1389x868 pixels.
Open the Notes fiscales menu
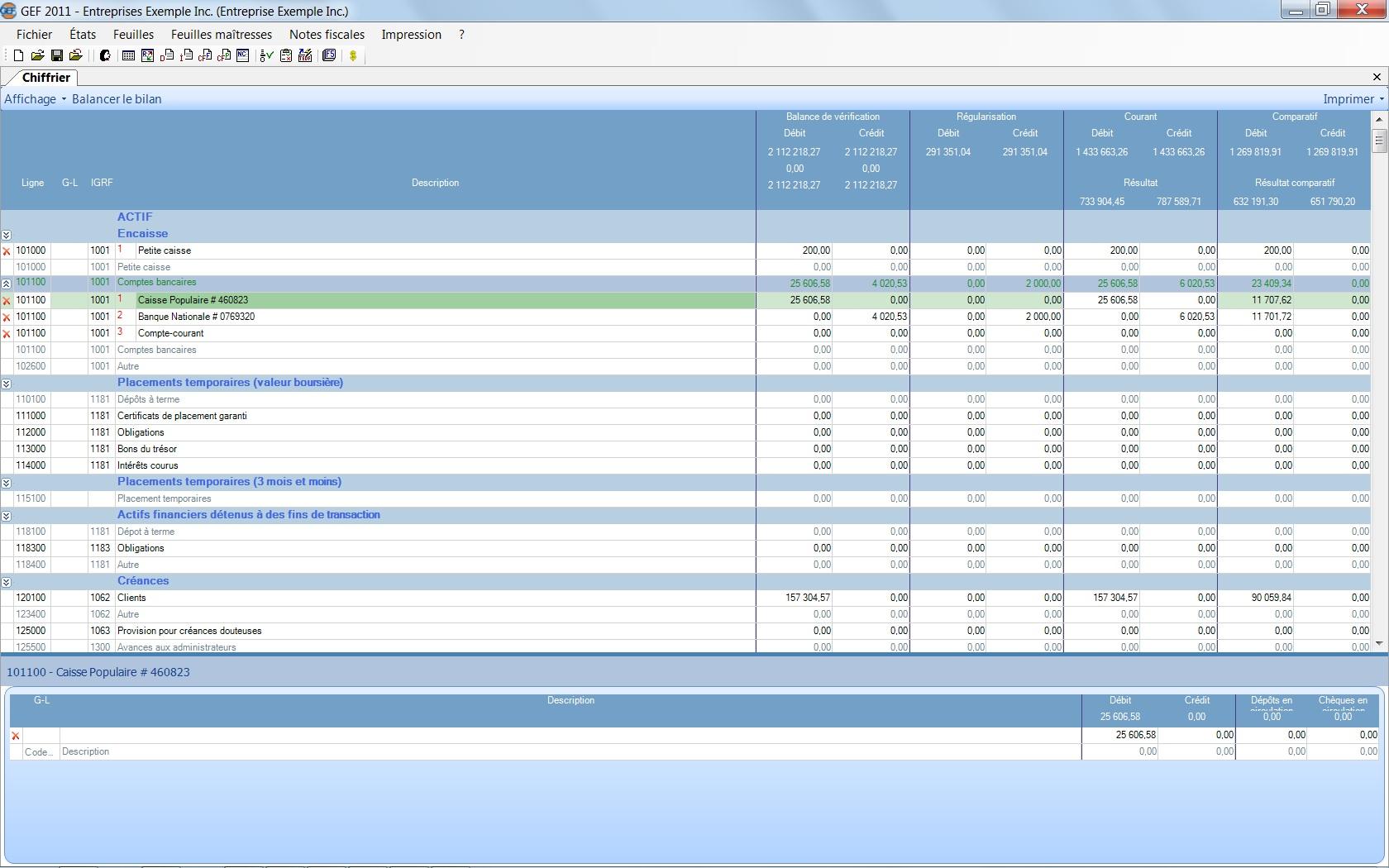pos(327,35)
